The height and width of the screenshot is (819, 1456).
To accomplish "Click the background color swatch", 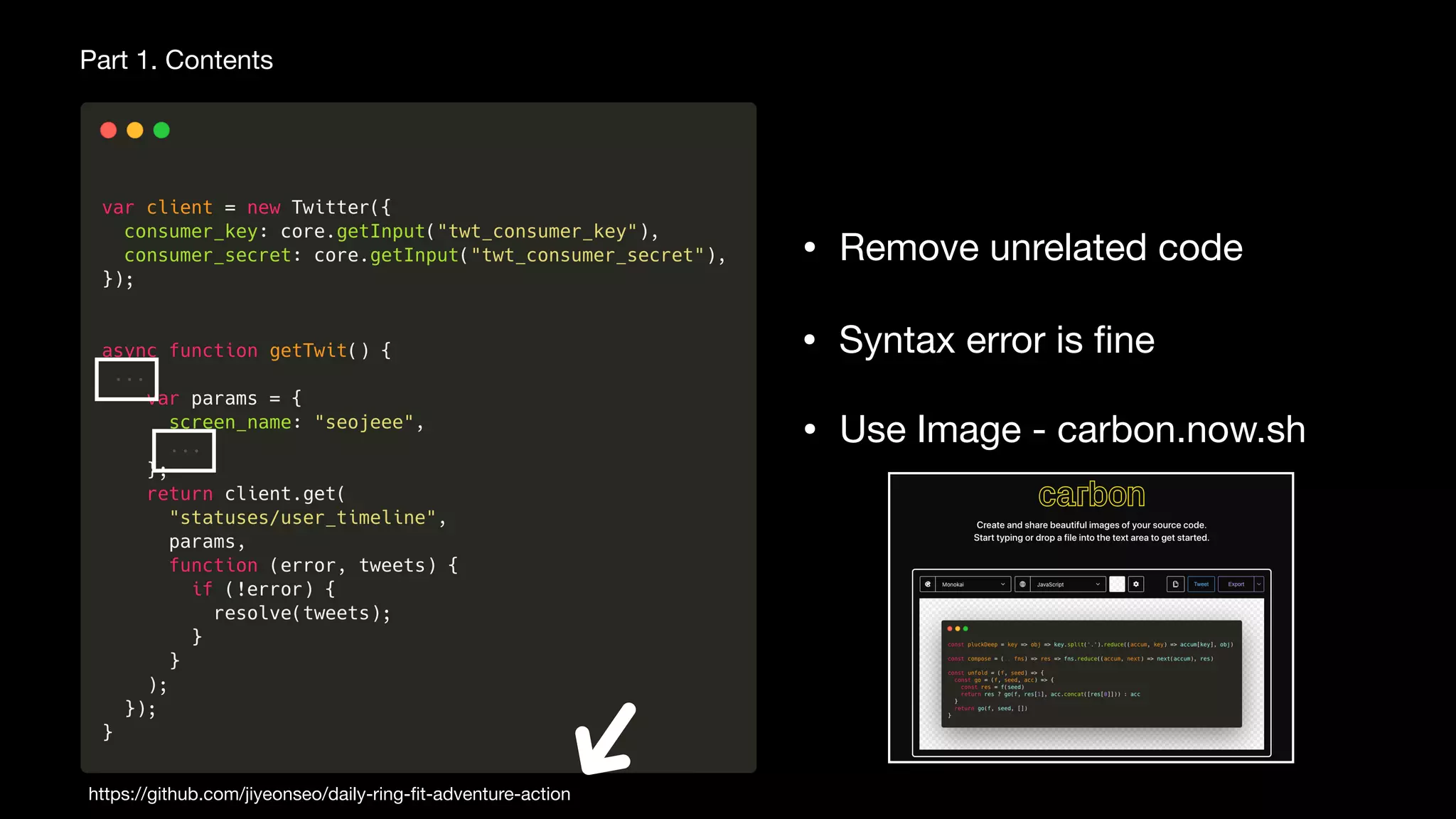I will pos(1117,584).
